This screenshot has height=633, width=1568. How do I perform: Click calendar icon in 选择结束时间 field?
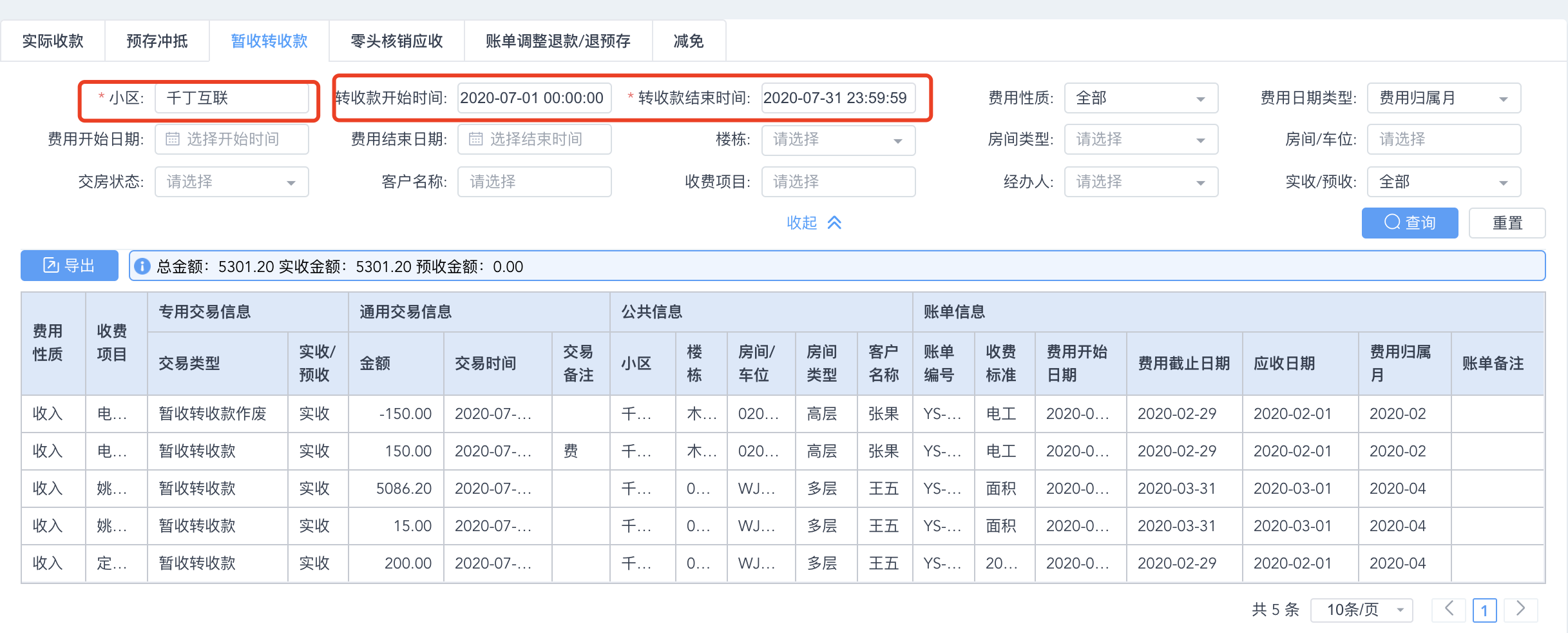(x=475, y=139)
